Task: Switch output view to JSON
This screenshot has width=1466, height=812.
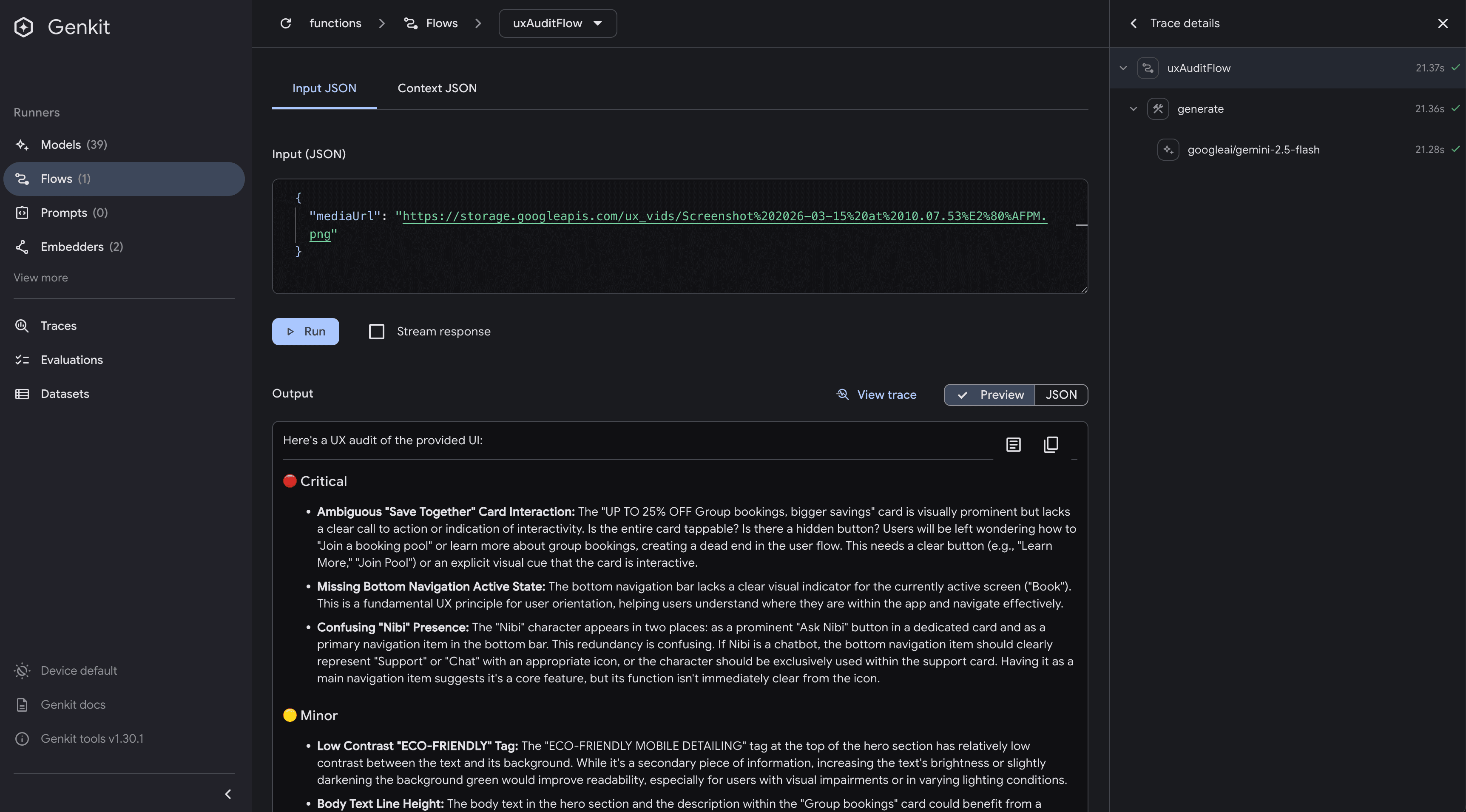Action: click(1060, 395)
